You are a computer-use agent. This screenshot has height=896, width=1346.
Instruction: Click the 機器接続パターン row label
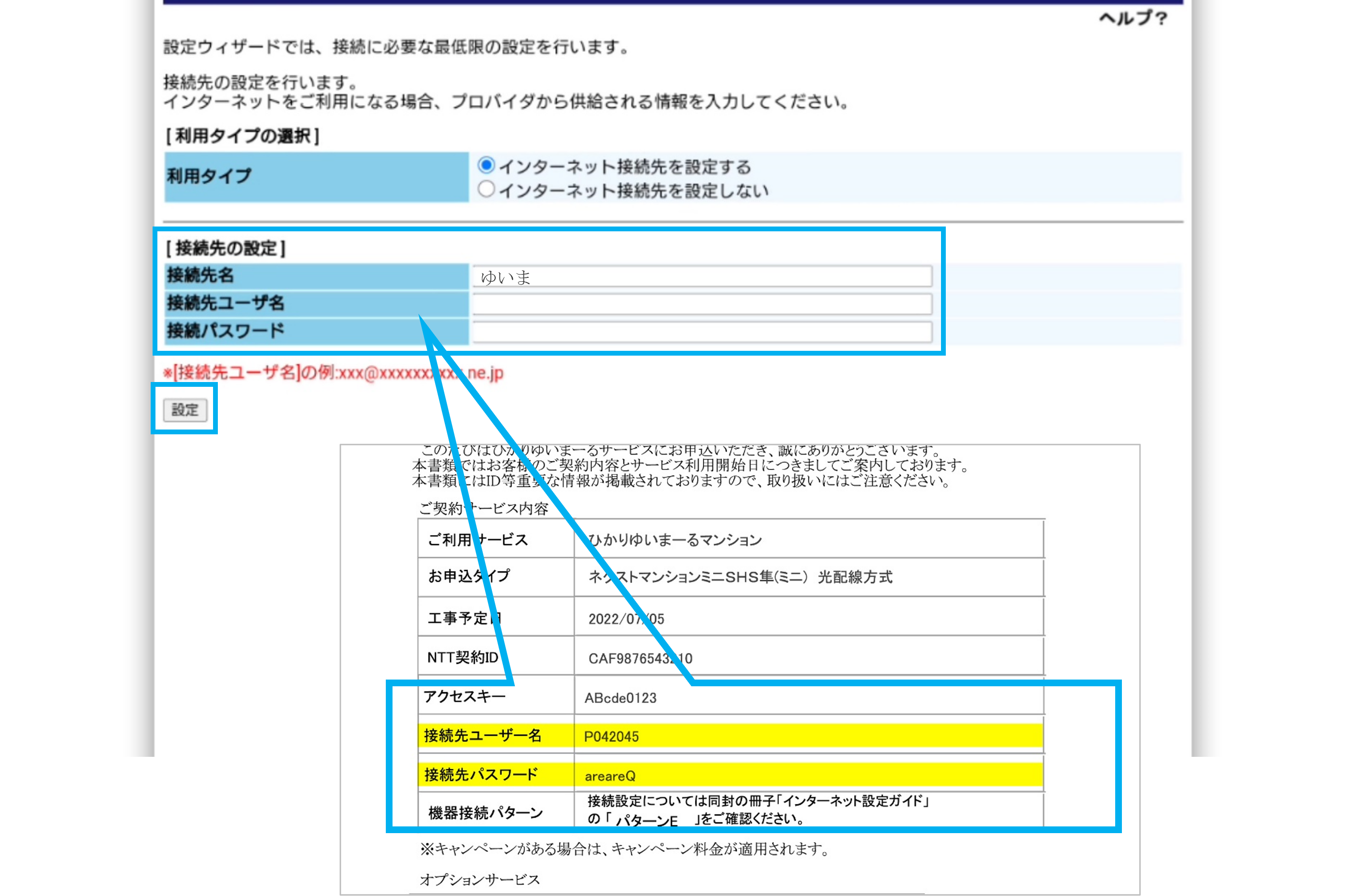486,812
